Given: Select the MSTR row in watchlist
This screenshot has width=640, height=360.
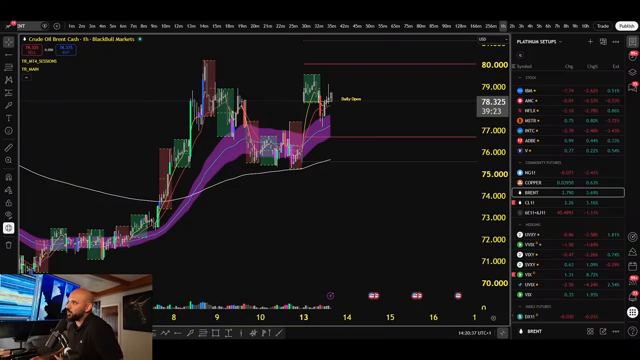Looking at the screenshot, I should [568, 121].
